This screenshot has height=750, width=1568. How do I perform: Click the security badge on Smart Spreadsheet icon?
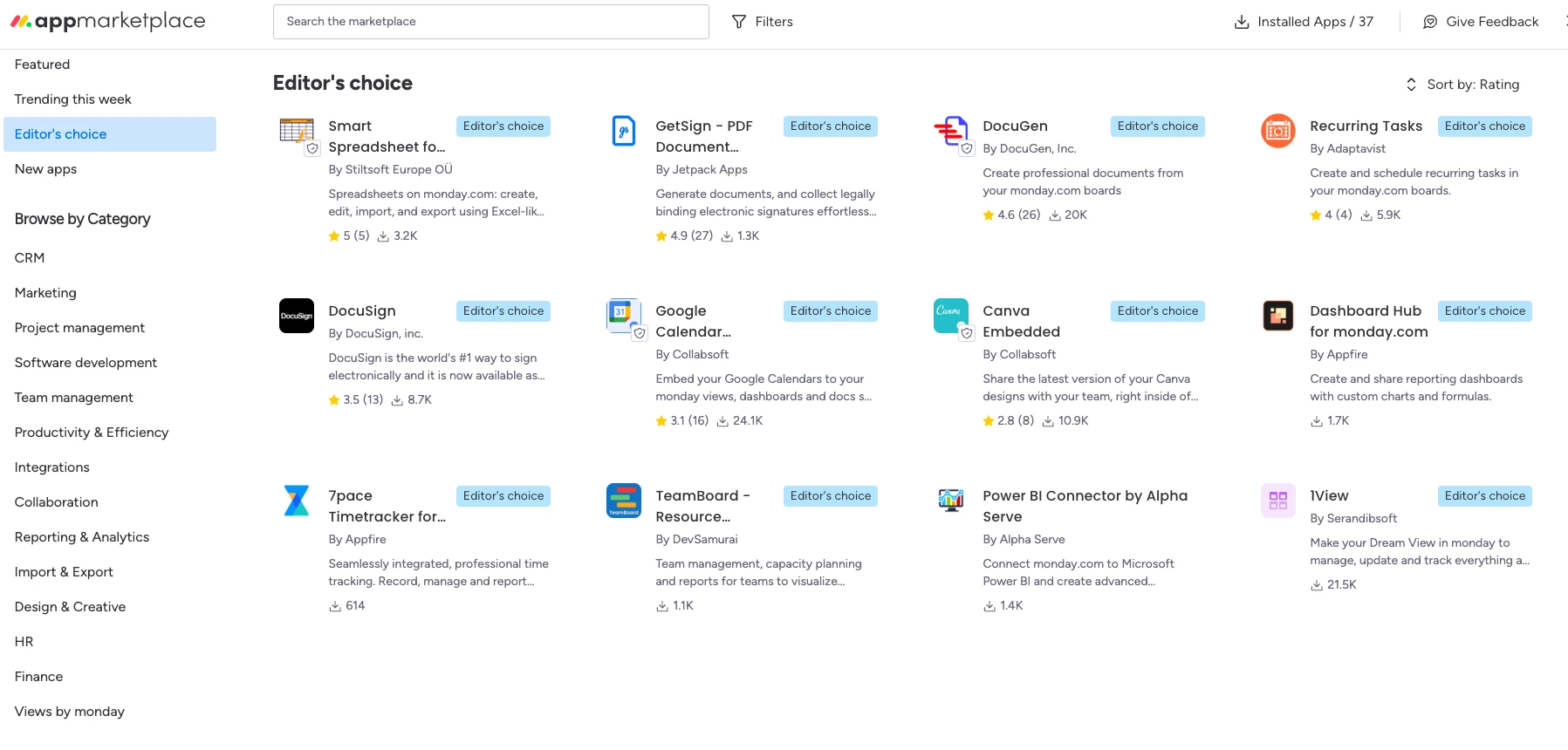(312, 148)
